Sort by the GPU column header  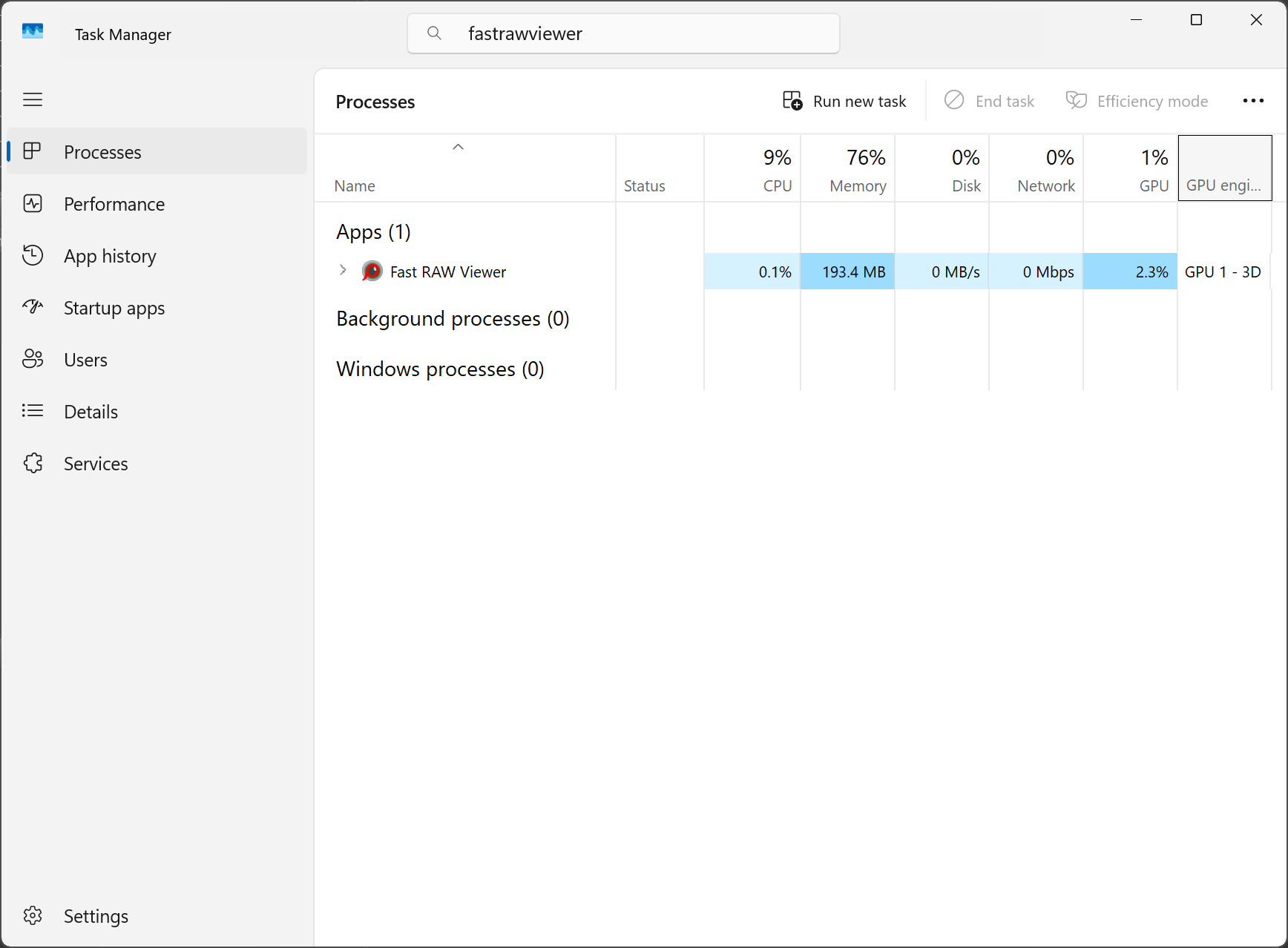(1130, 168)
